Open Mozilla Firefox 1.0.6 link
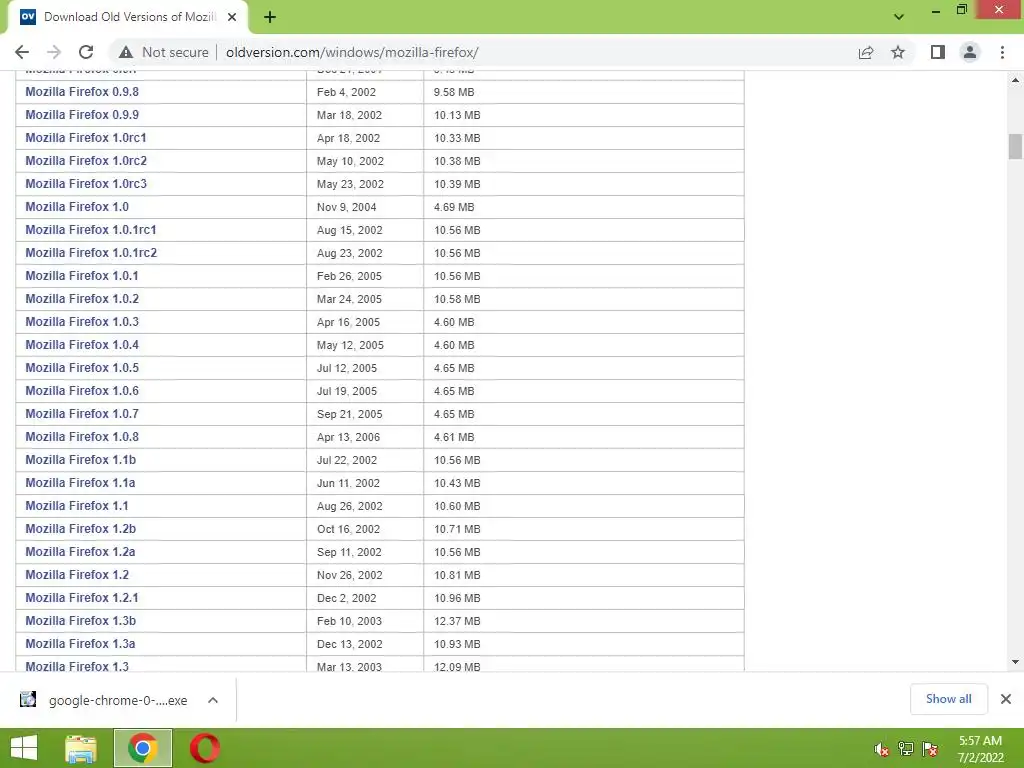This screenshot has width=1024, height=768. (x=82, y=391)
